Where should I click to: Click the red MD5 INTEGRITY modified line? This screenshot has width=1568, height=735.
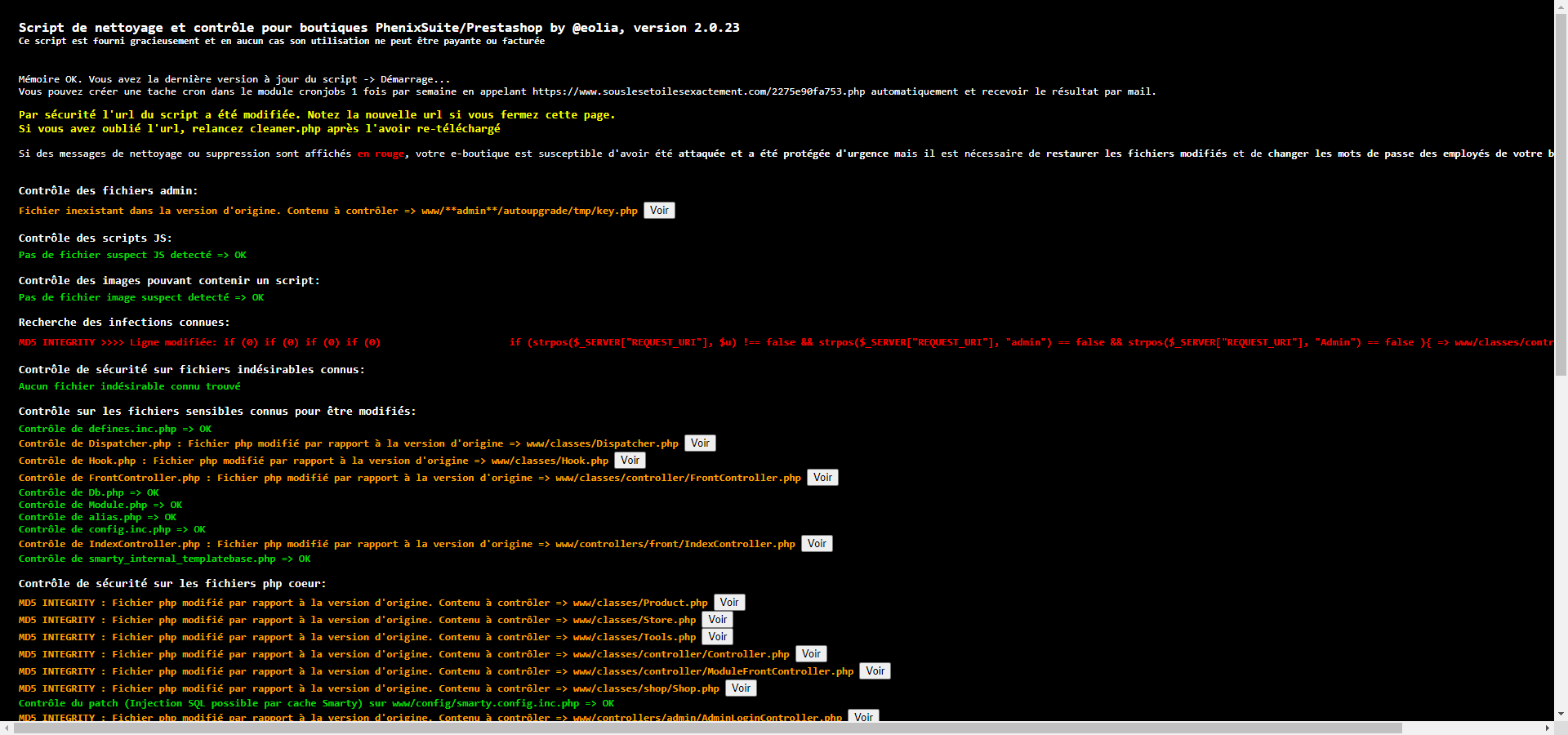(x=785, y=342)
